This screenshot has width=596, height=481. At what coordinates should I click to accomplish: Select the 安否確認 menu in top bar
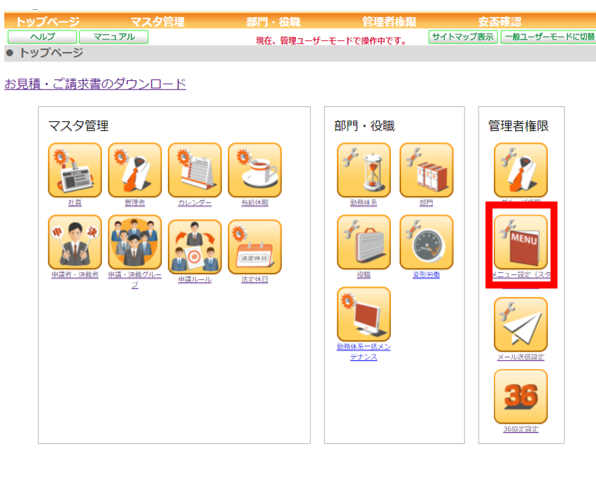tap(499, 21)
